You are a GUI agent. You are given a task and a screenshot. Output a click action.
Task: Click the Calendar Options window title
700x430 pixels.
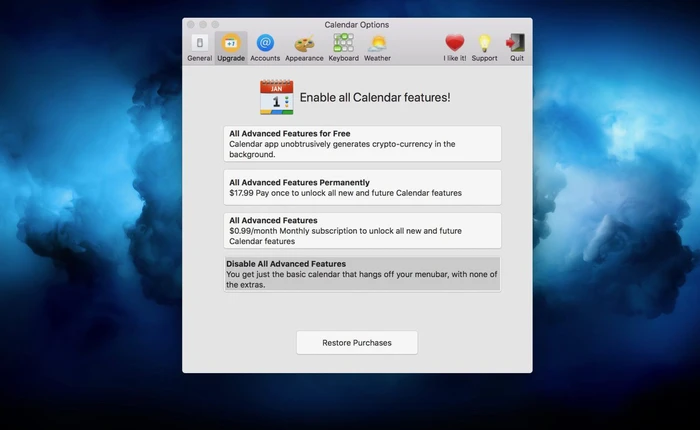357,25
